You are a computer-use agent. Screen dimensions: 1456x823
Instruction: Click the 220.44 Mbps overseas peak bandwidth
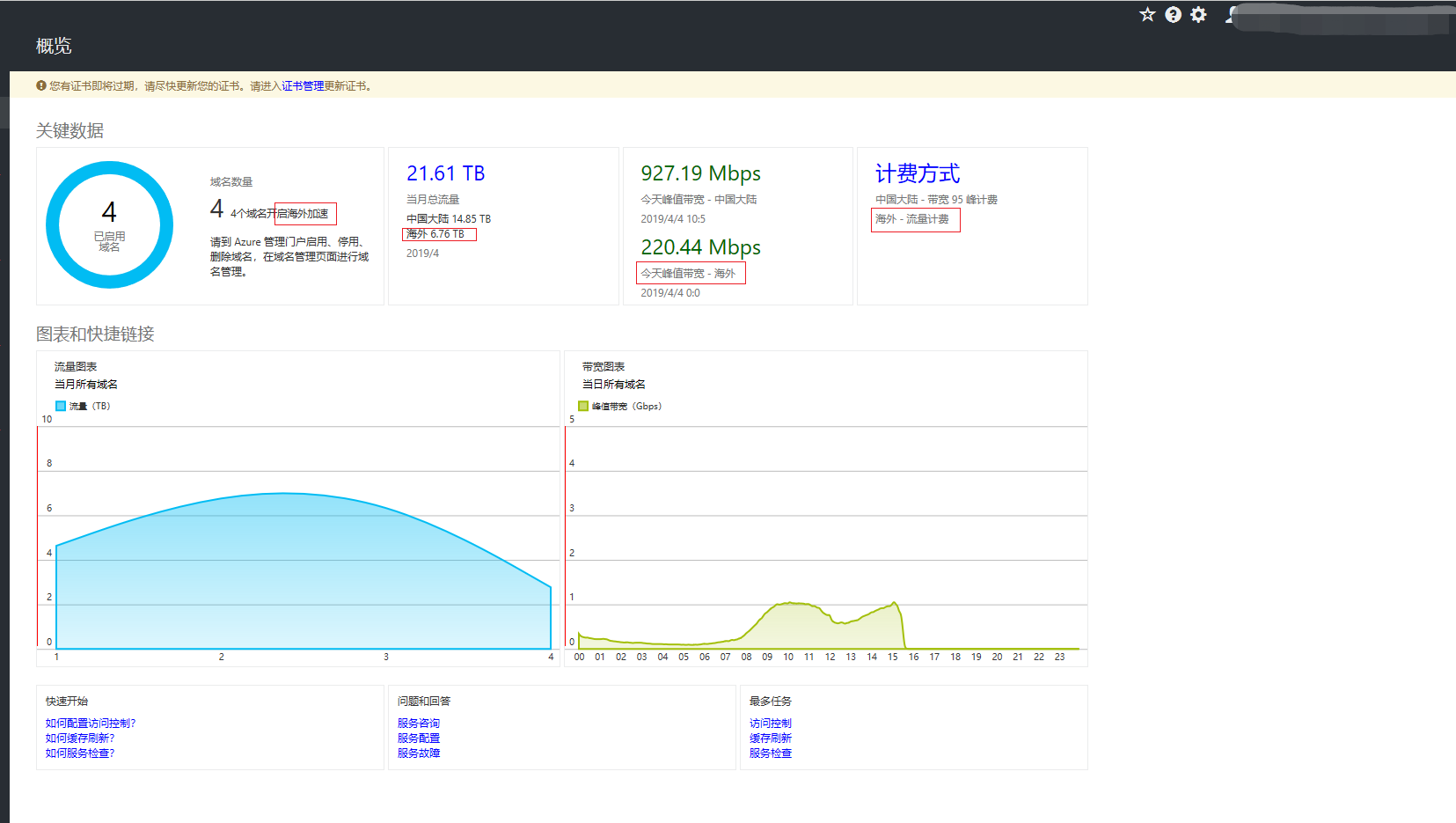[701, 247]
